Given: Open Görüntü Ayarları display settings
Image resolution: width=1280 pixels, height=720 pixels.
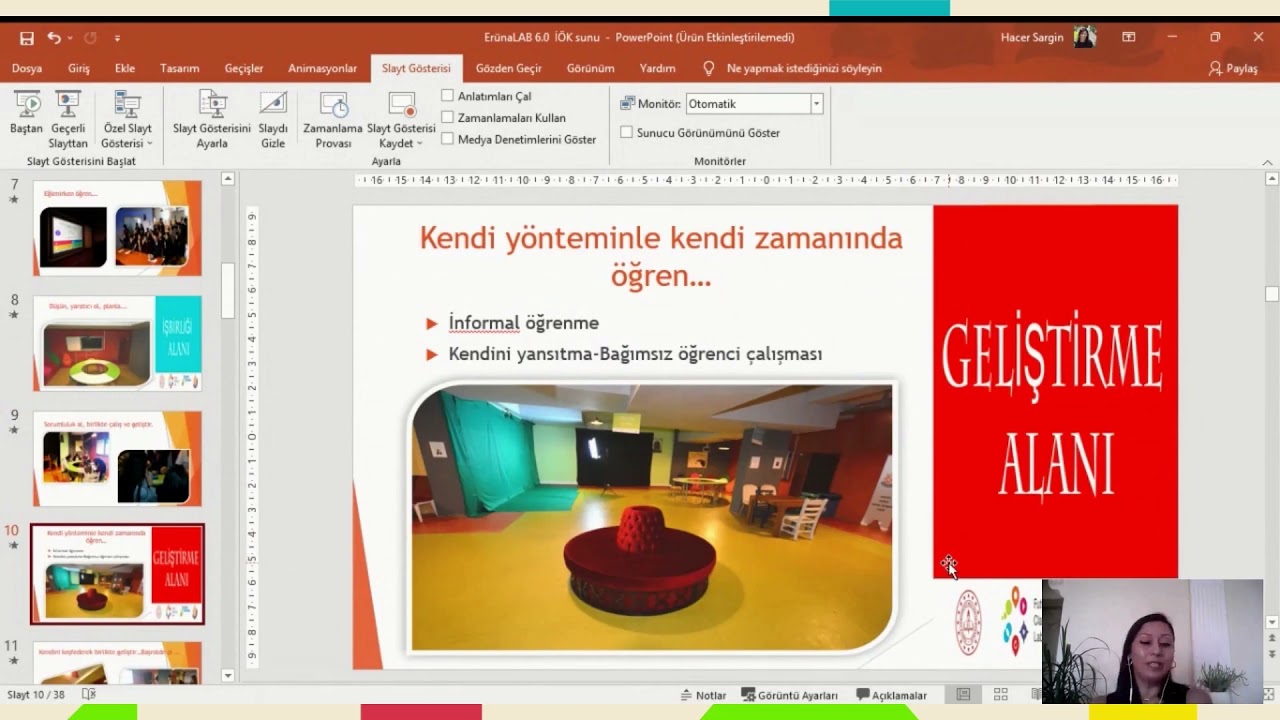Looking at the screenshot, I should (x=790, y=695).
